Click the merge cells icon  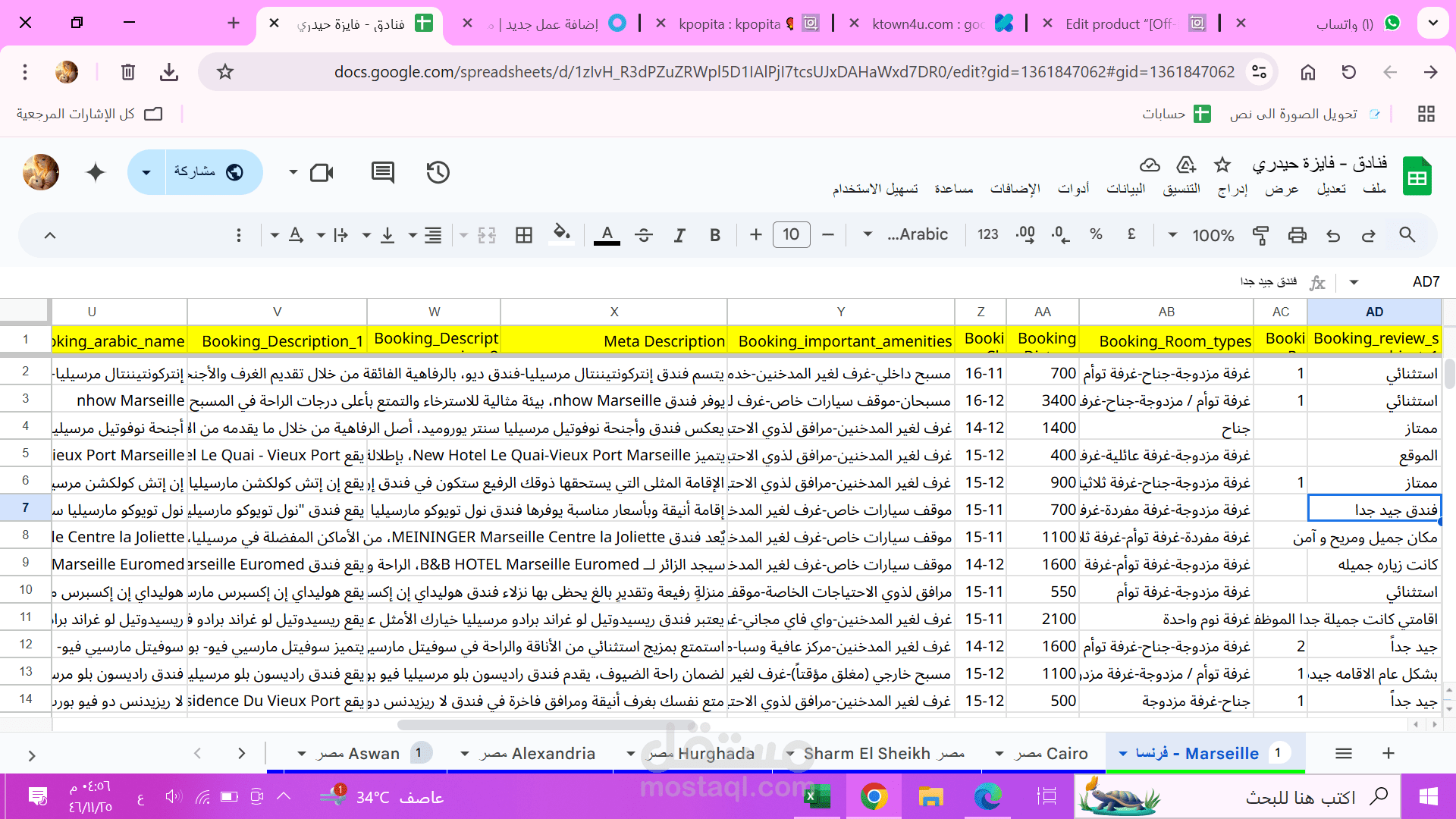click(x=487, y=235)
